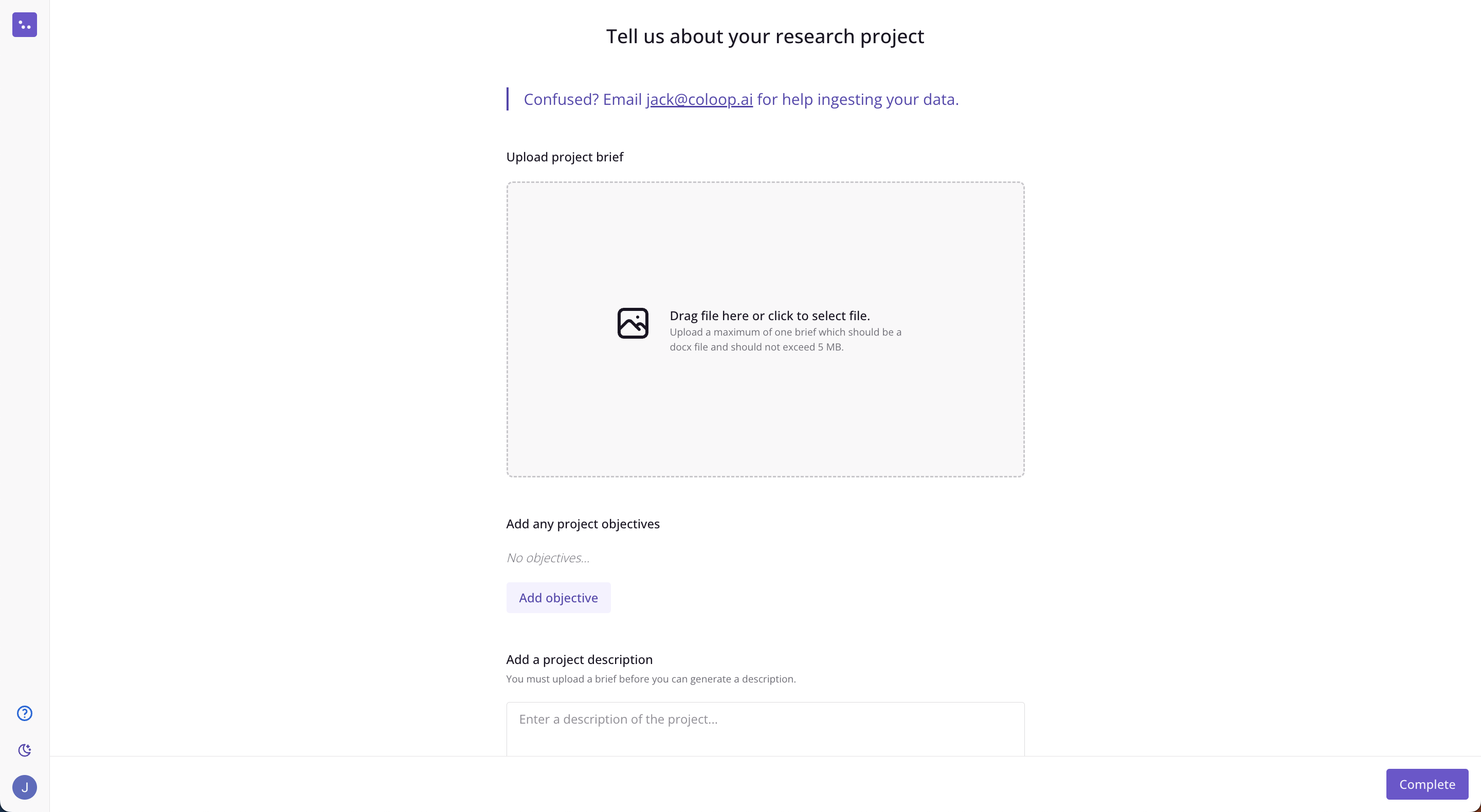Image resolution: width=1481 pixels, height=812 pixels.
Task: Click the page title about your research project
Action: coord(765,36)
